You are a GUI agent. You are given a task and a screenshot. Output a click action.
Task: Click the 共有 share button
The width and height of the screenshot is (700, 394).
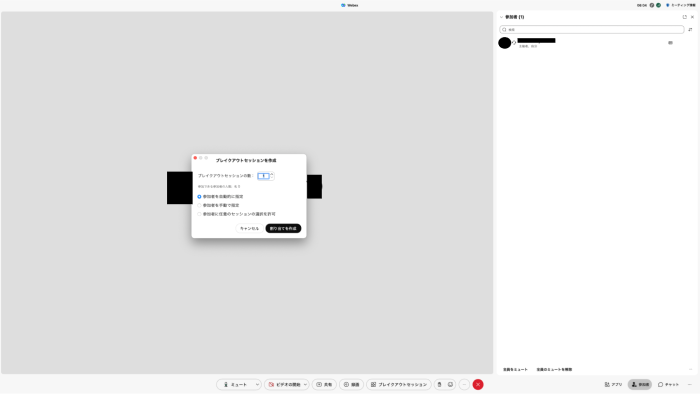coord(324,384)
